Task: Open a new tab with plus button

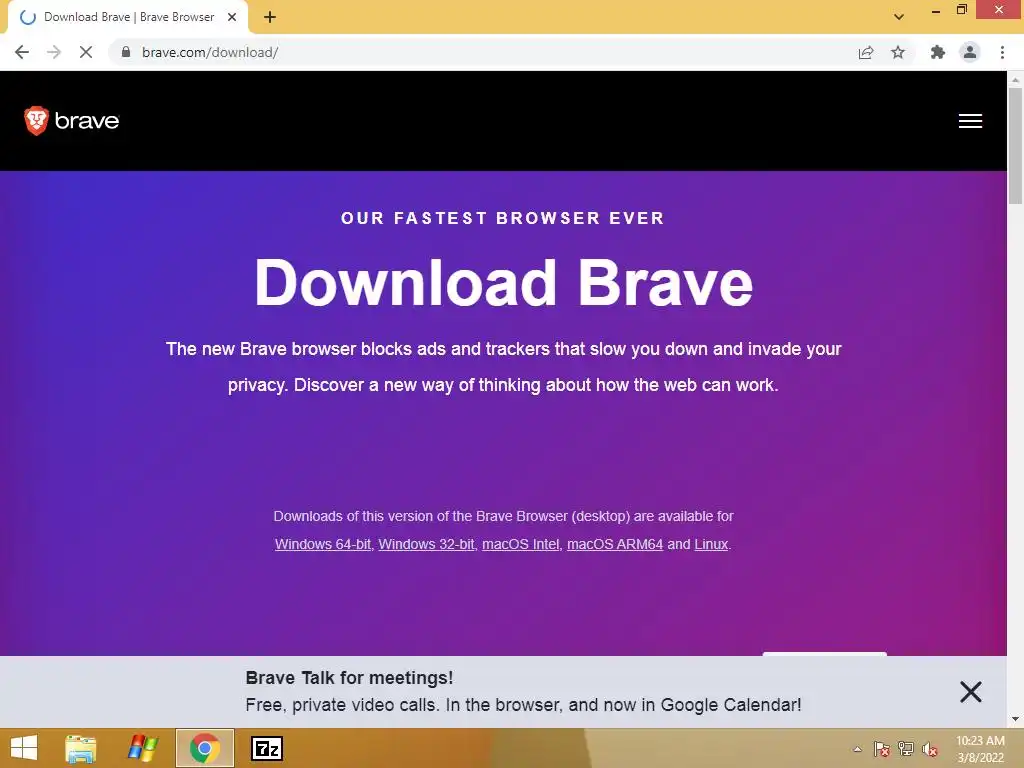Action: coord(270,17)
